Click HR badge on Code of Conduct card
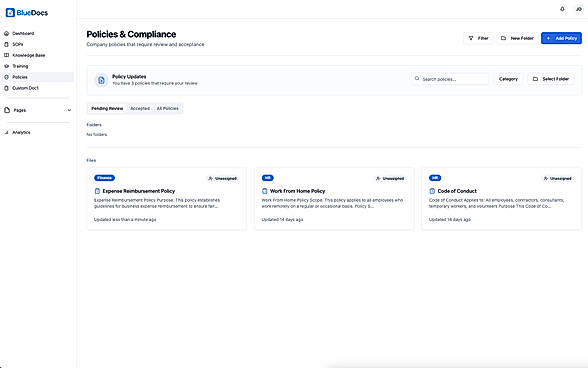 435,178
